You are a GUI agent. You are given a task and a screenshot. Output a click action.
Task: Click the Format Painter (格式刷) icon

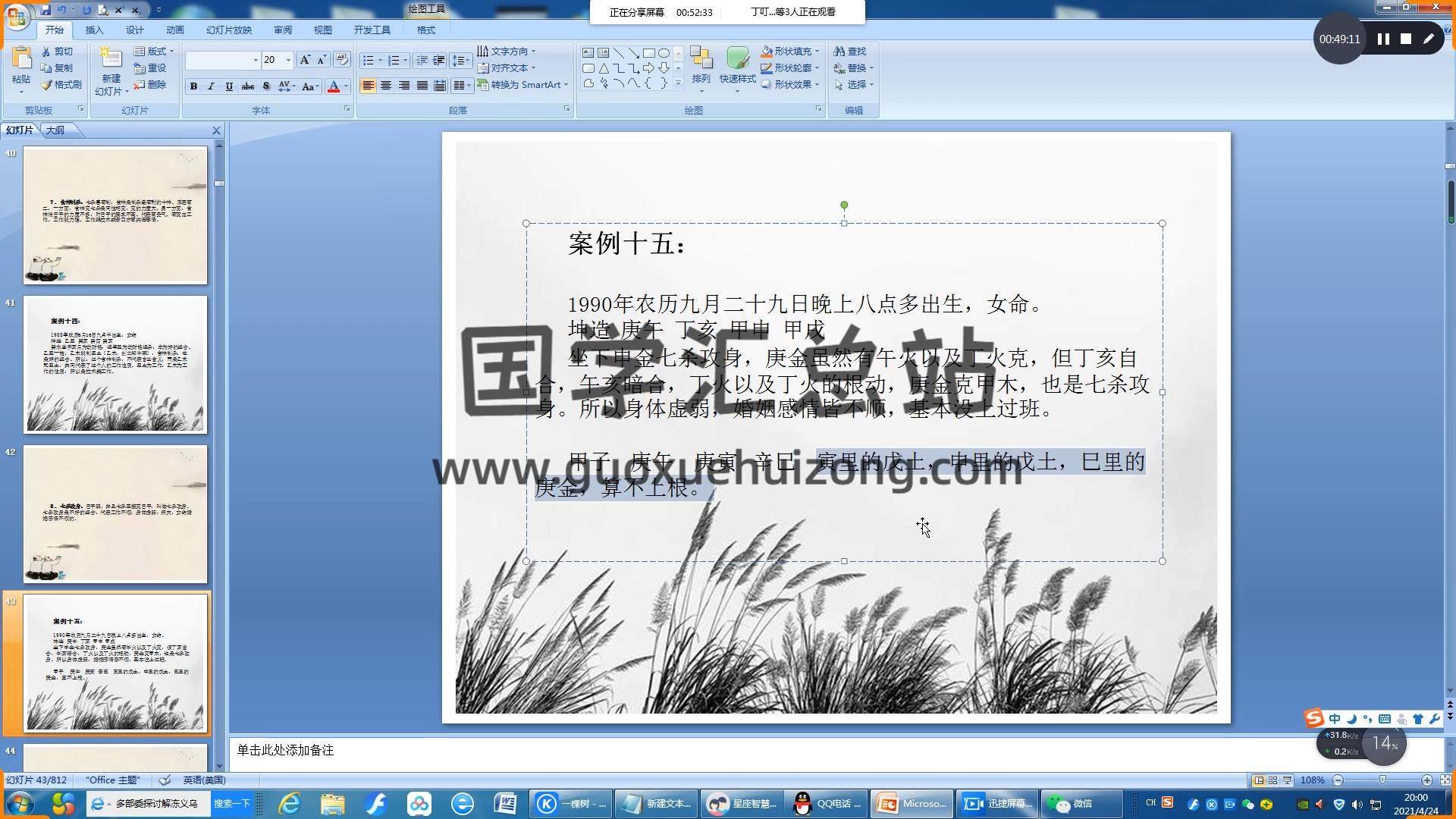(x=47, y=85)
